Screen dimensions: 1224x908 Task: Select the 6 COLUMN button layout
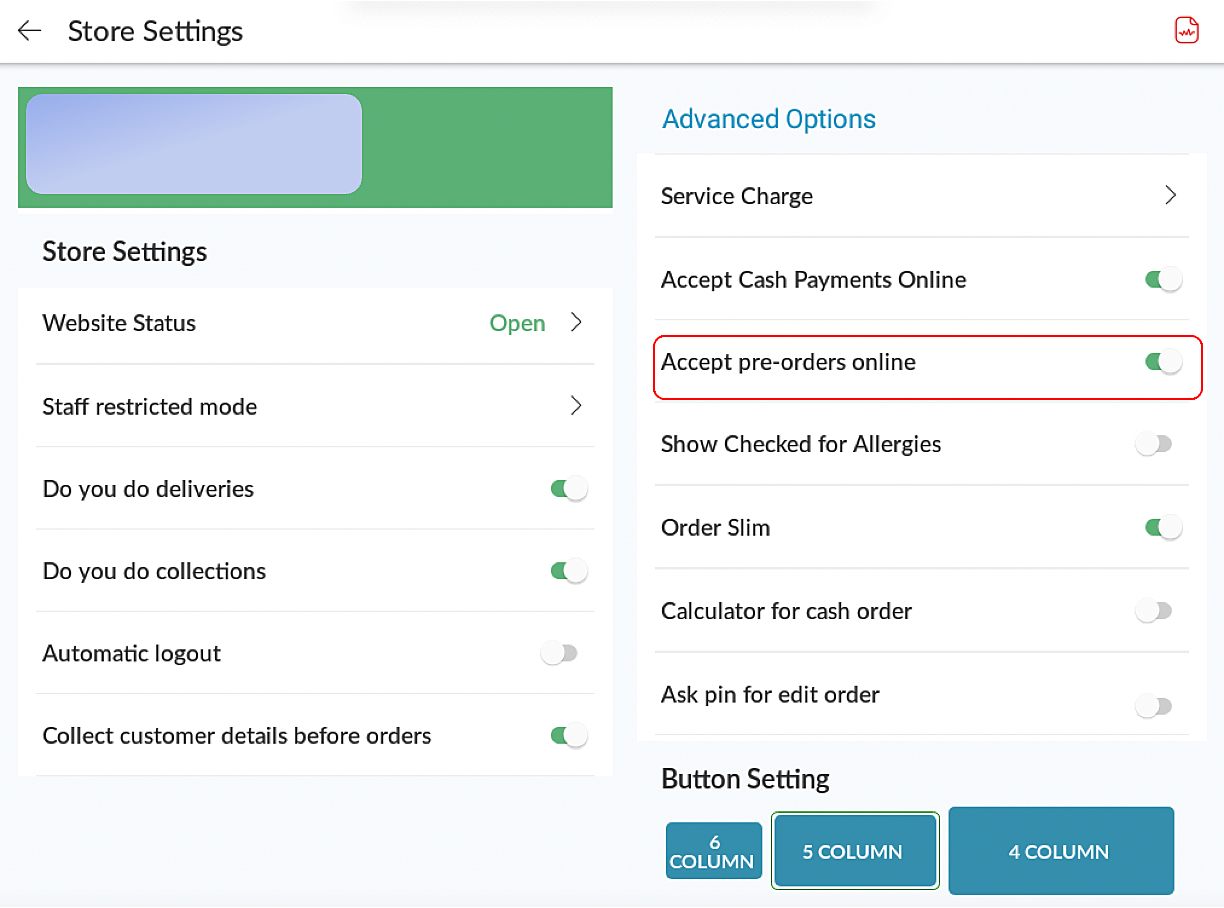click(x=714, y=851)
